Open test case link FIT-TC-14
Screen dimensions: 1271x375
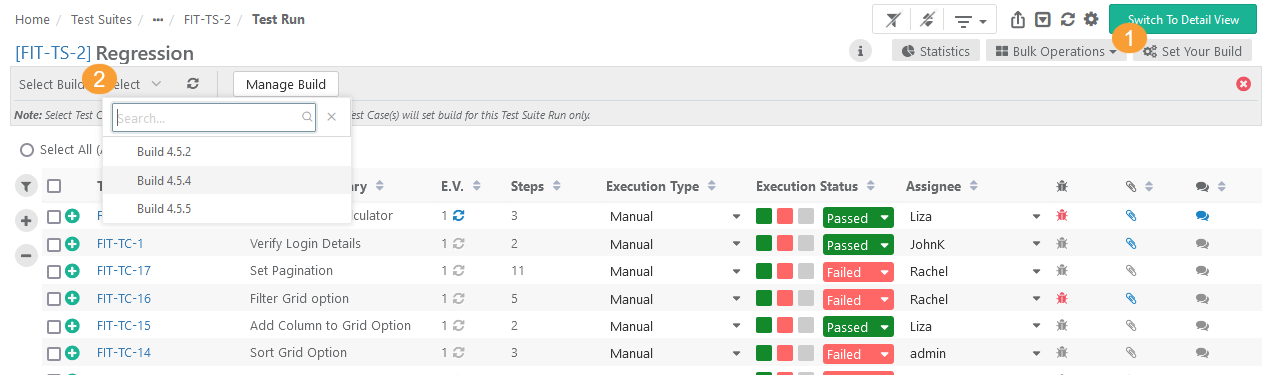(x=124, y=353)
